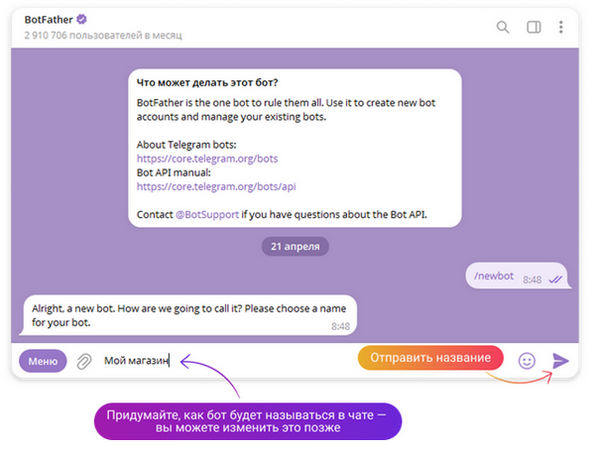Click the 21 апреля date badge
The image size is (609, 454).
[295, 245]
